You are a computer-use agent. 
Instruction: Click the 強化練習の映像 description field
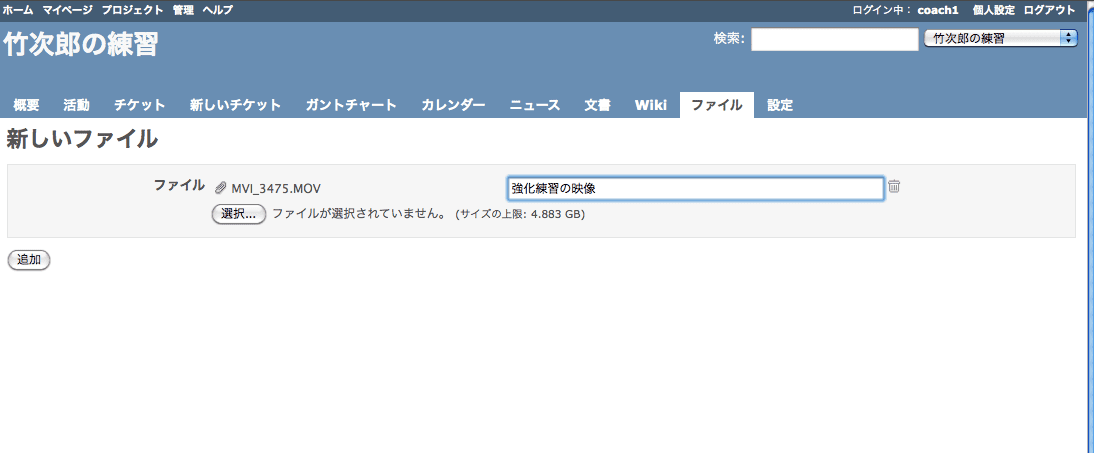coord(696,188)
